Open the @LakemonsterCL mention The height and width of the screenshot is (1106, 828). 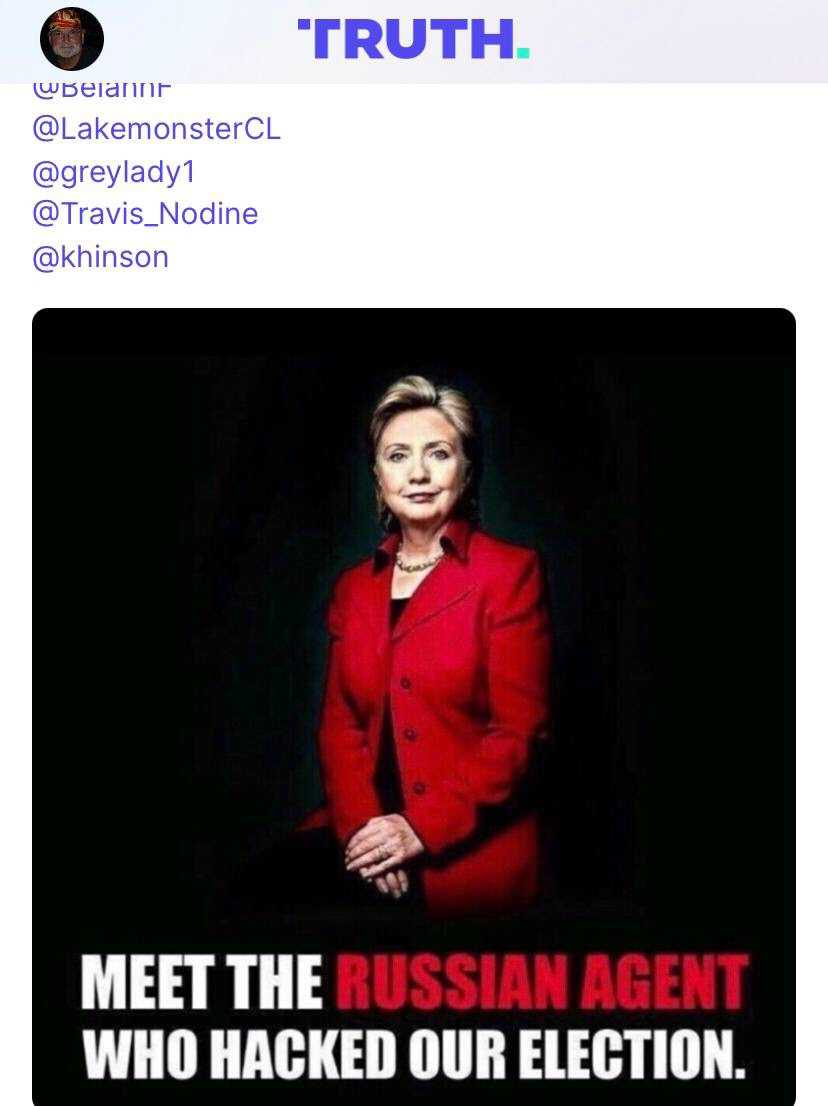coord(157,129)
